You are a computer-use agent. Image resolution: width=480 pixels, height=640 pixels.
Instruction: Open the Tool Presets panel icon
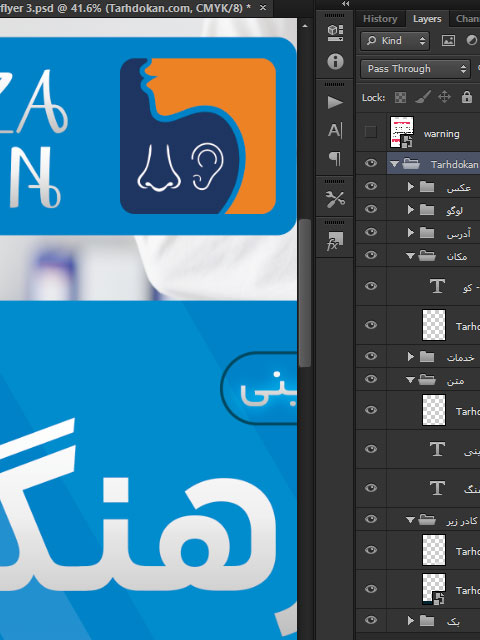[335, 199]
